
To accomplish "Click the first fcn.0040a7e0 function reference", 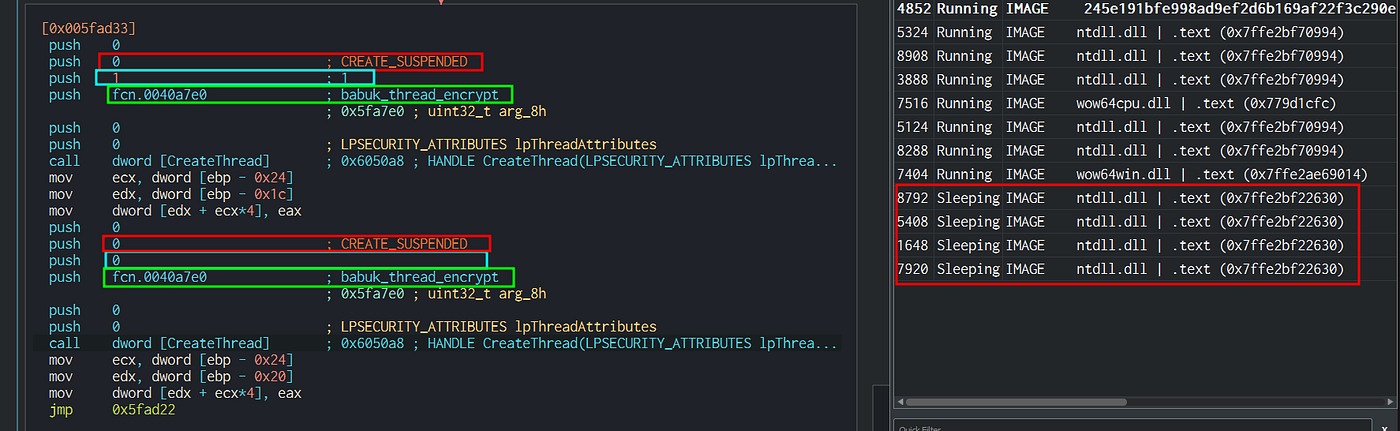I will (159, 95).
